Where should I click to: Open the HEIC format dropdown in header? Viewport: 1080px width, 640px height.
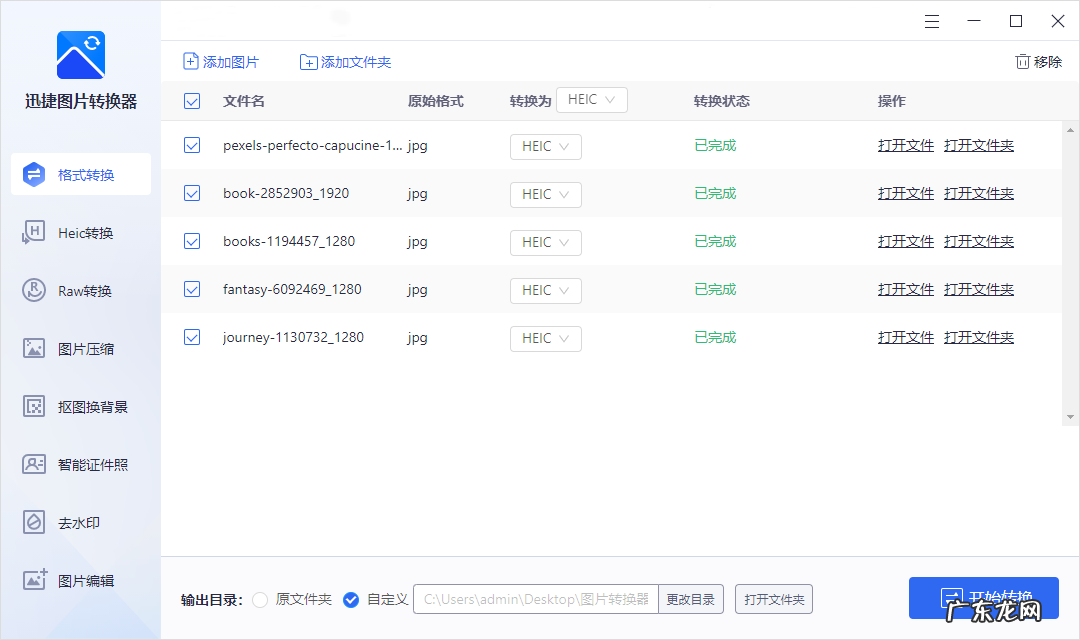coord(591,100)
